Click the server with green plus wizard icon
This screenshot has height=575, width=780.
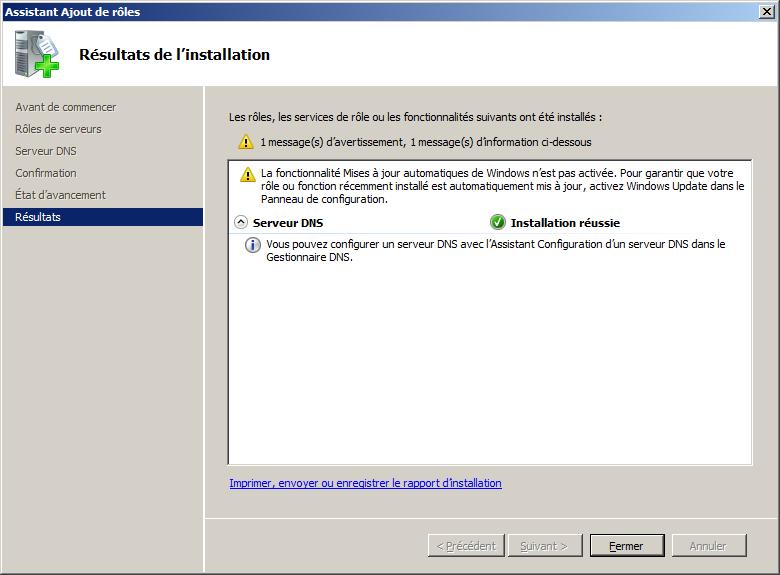tap(36, 54)
